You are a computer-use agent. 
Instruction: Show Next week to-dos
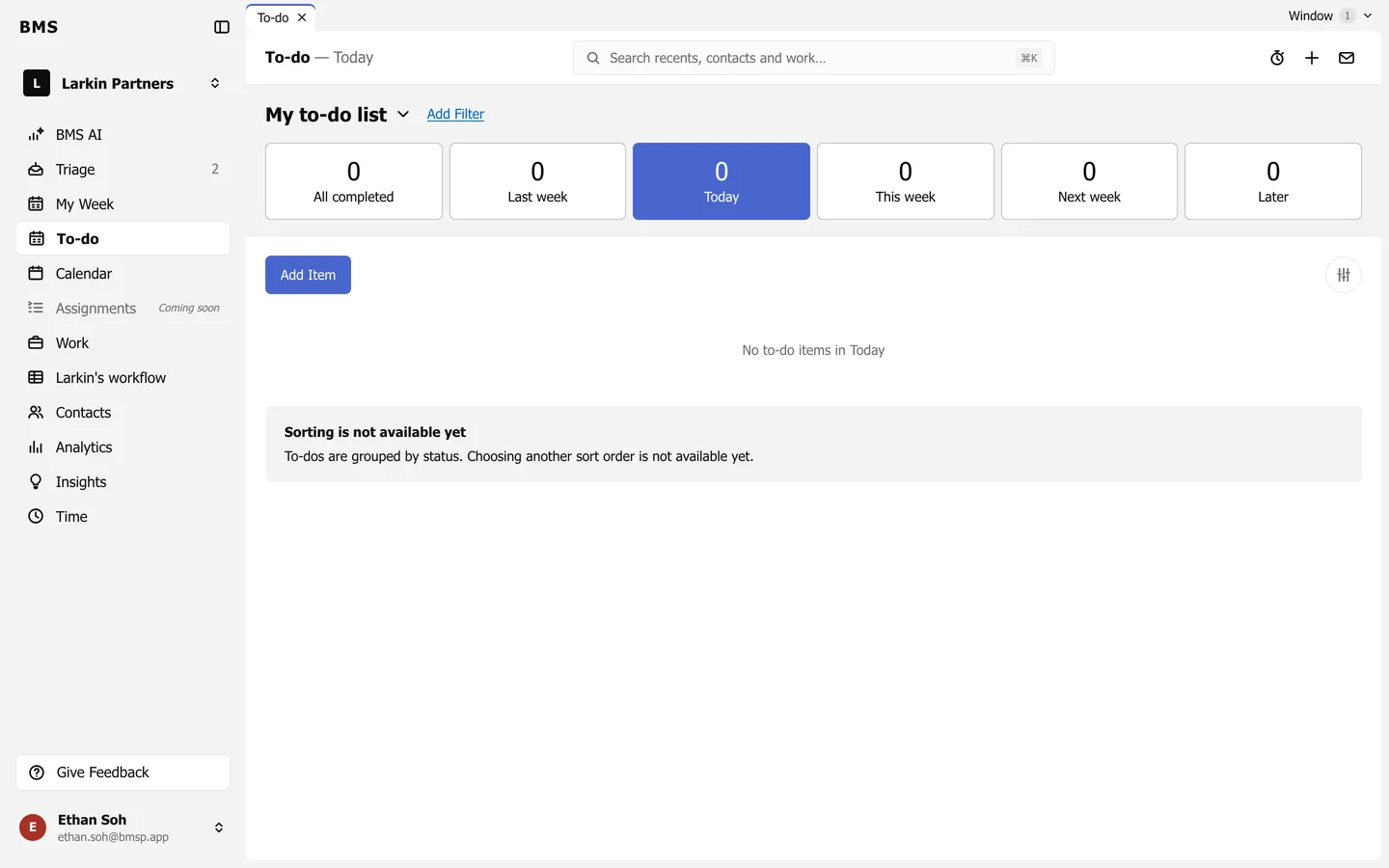pyautogui.click(x=1089, y=181)
